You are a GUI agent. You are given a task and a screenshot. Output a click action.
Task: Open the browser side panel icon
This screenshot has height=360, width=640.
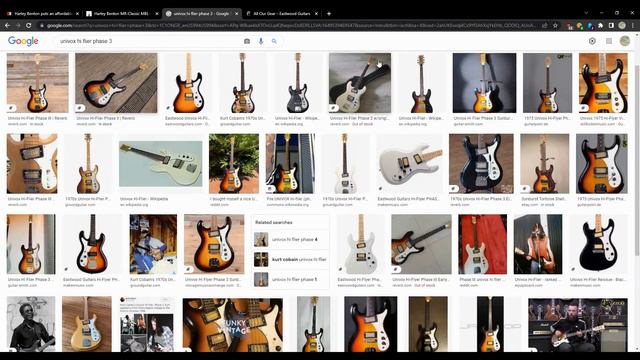tap(611, 25)
